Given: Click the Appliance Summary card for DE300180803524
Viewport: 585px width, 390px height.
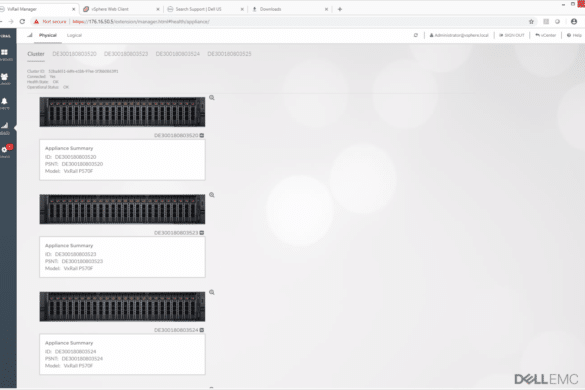Looking at the screenshot, I should tap(122, 355).
